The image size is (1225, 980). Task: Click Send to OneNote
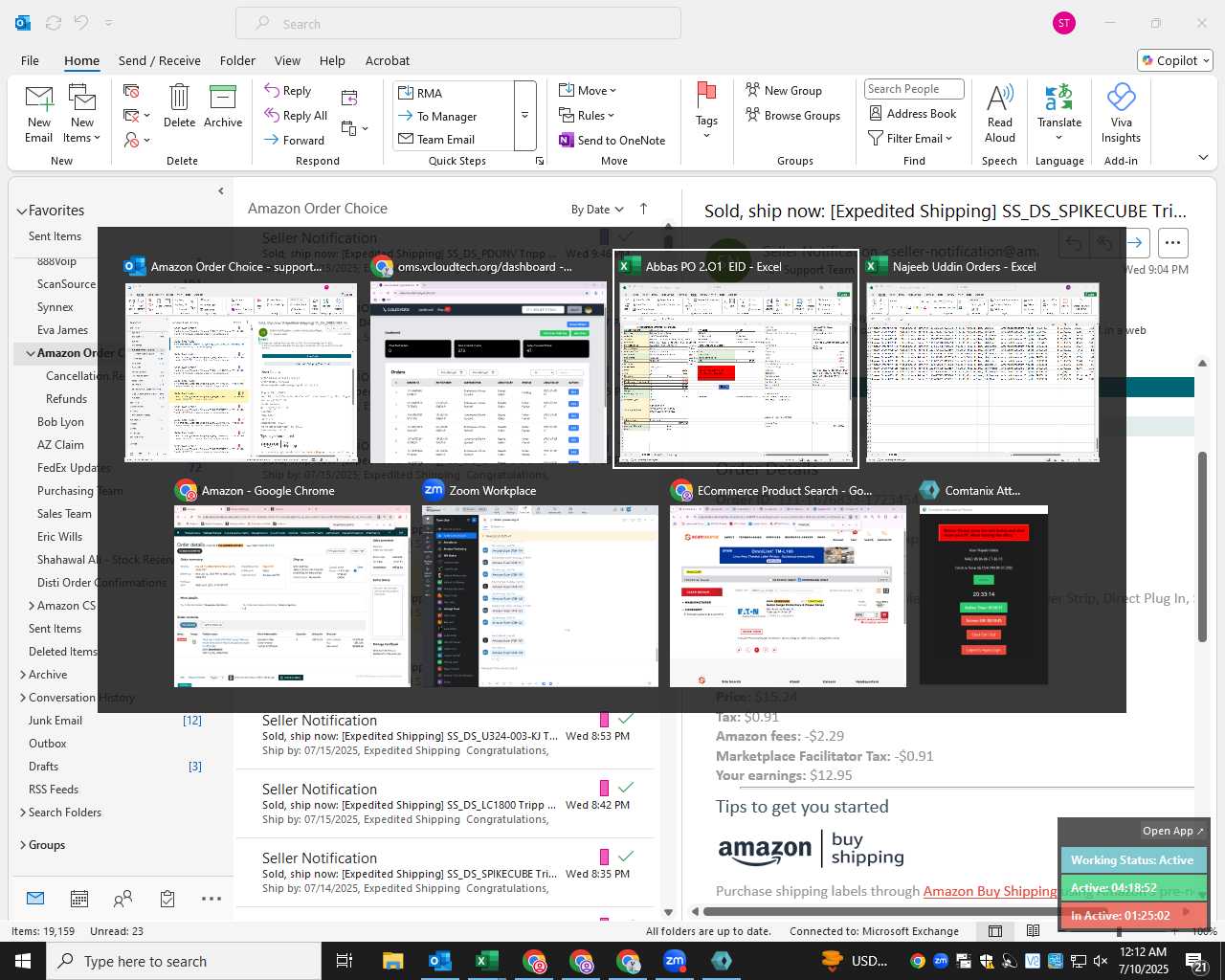click(612, 140)
